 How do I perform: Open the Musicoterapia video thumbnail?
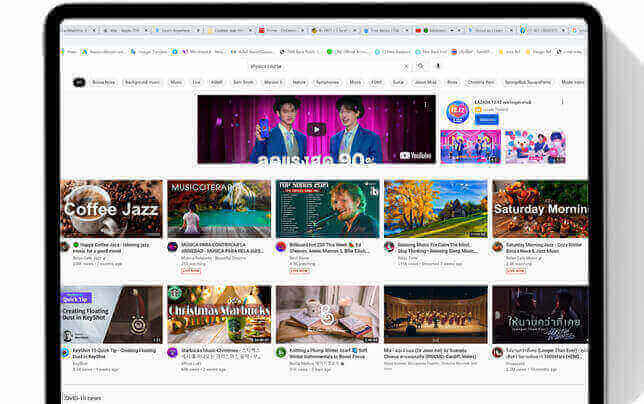pos(219,208)
